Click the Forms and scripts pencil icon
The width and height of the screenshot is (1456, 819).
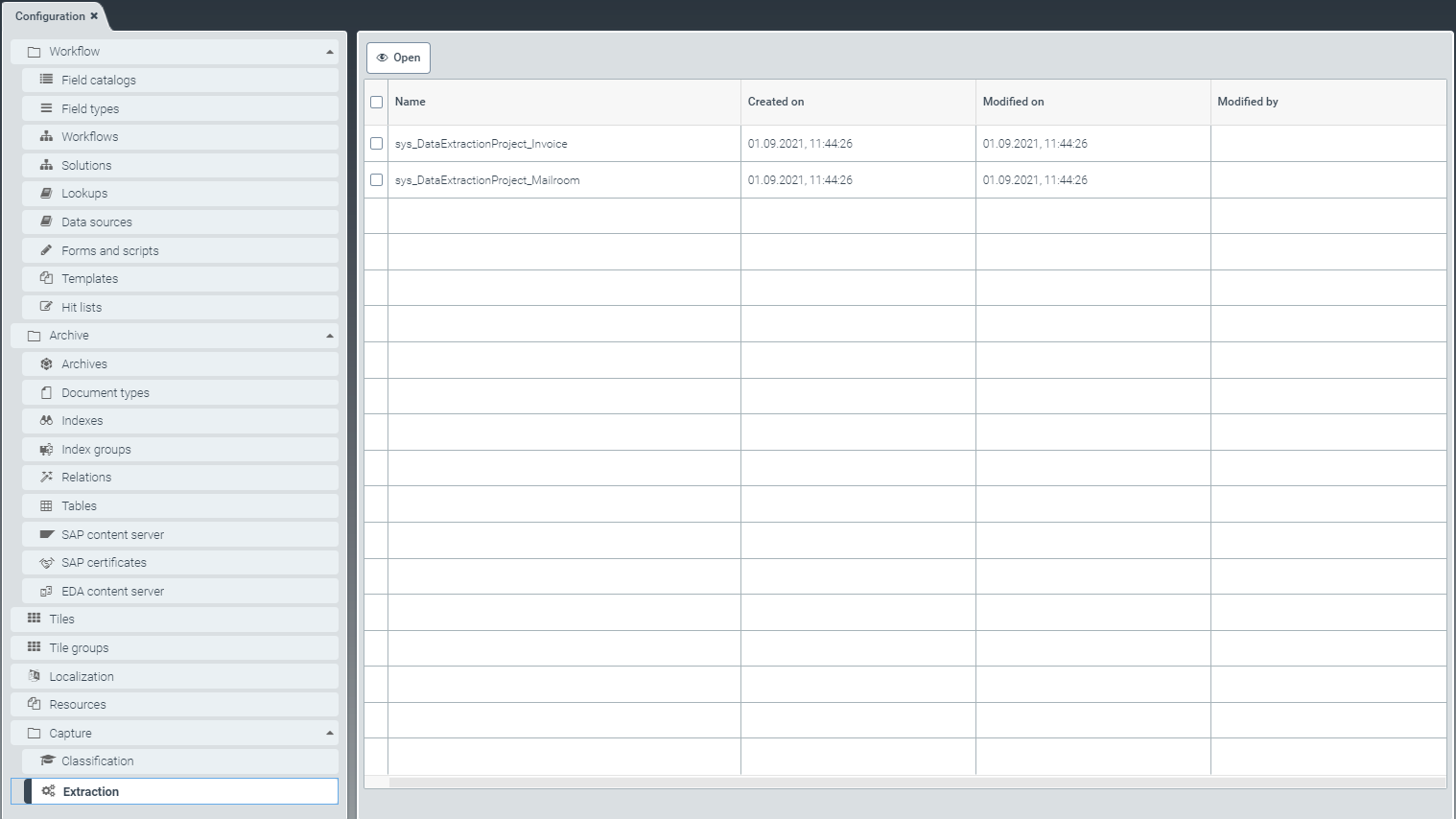(x=46, y=250)
